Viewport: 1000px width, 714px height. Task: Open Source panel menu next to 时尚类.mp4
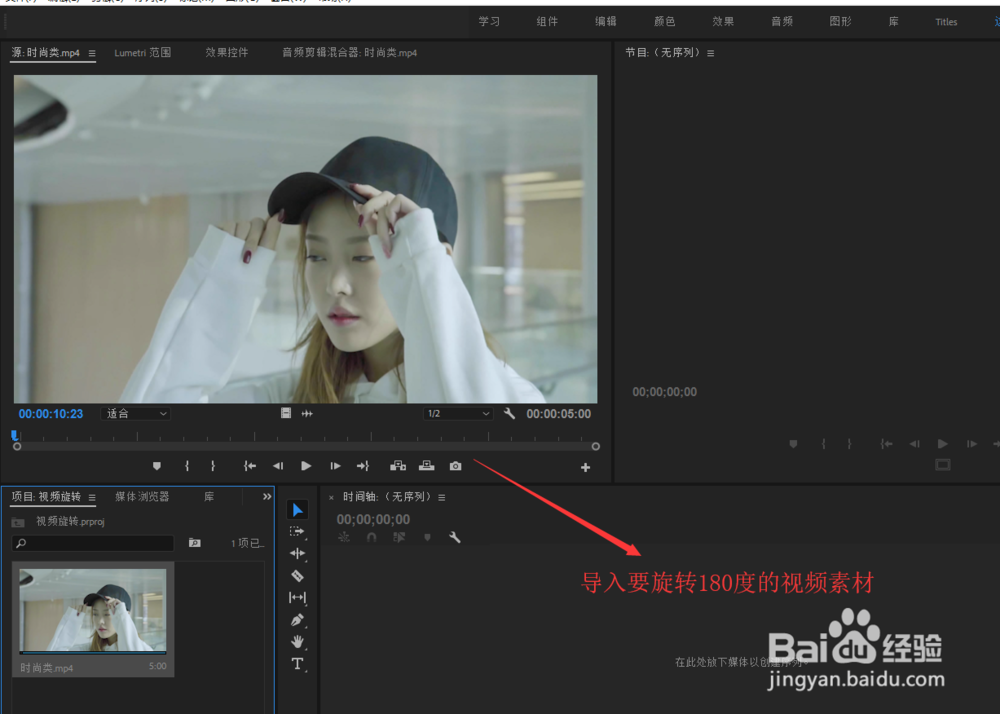(x=92, y=54)
